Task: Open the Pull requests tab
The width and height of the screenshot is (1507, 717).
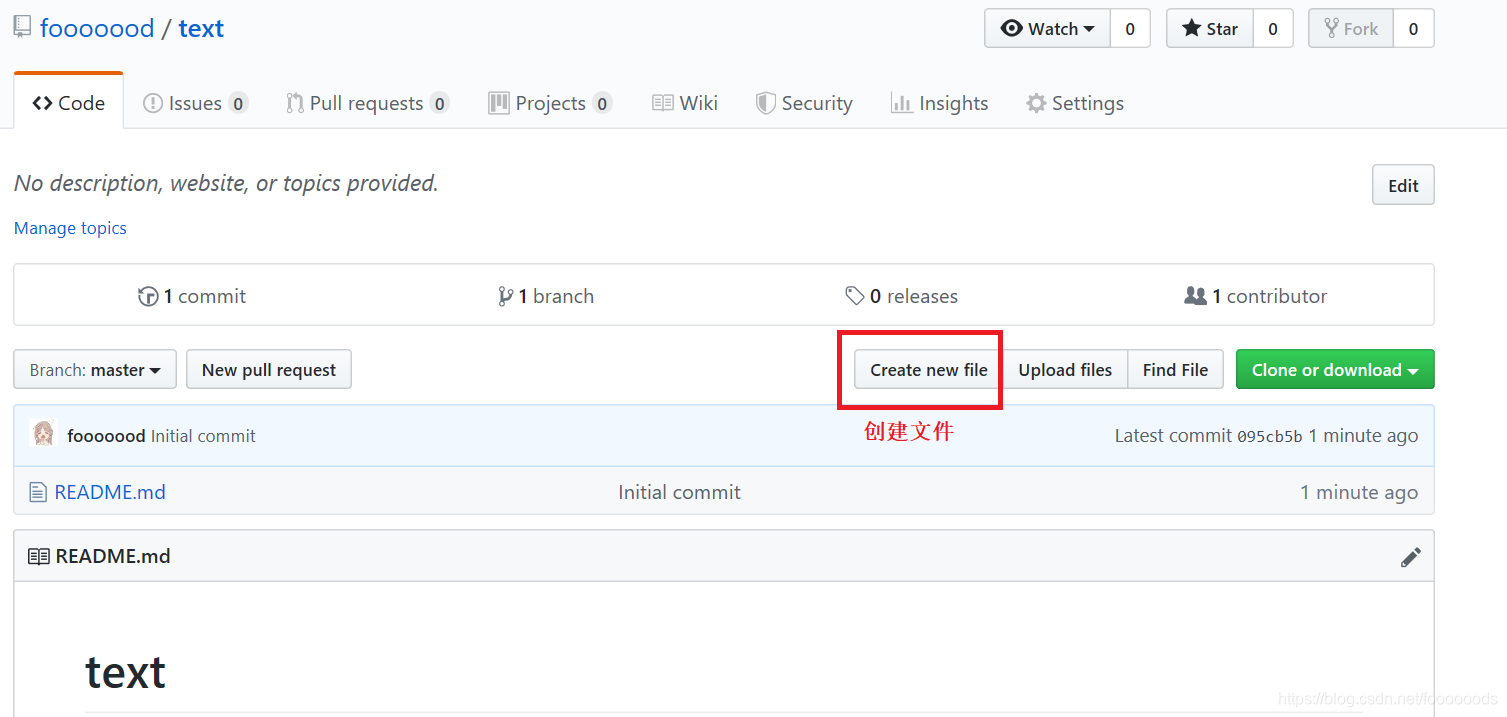Action: pos(368,103)
